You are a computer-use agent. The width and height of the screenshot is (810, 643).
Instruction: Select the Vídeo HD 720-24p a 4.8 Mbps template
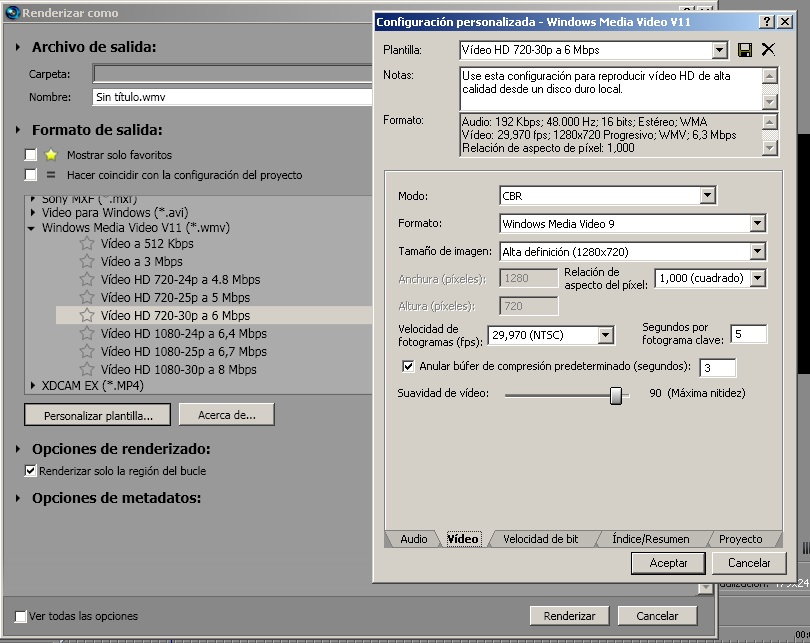click(x=180, y=279)
